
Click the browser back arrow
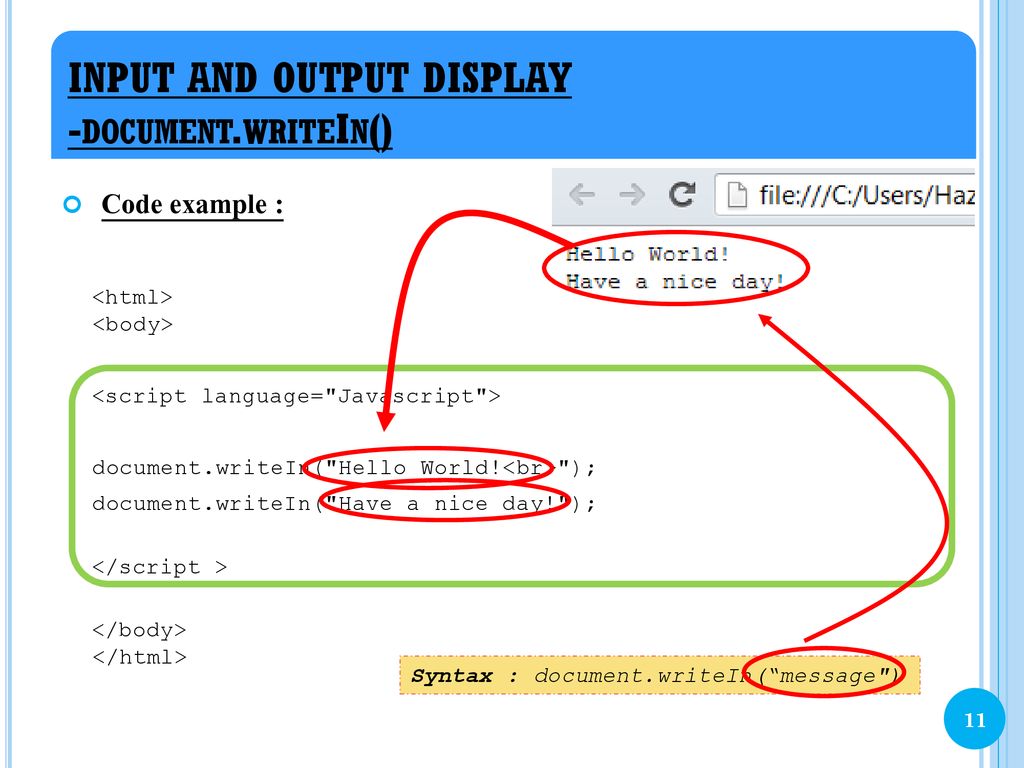click(581, 195)
